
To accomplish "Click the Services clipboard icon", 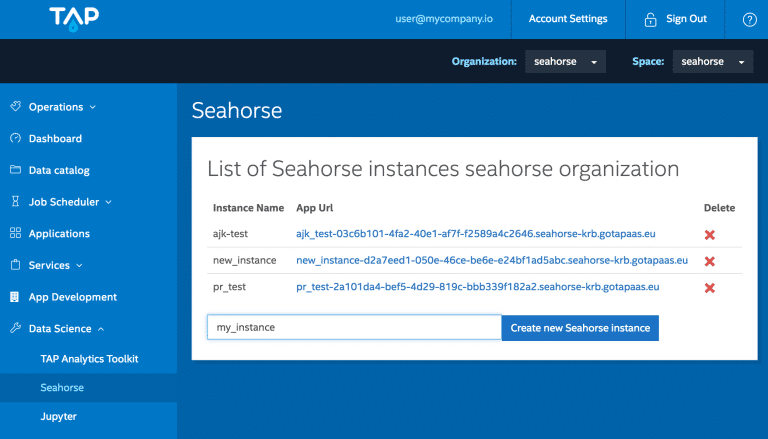I will 16,265.
